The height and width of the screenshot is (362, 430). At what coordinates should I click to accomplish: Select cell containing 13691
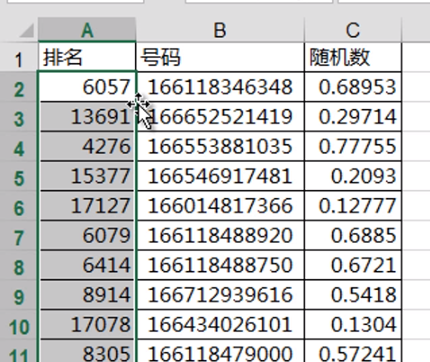87,117
